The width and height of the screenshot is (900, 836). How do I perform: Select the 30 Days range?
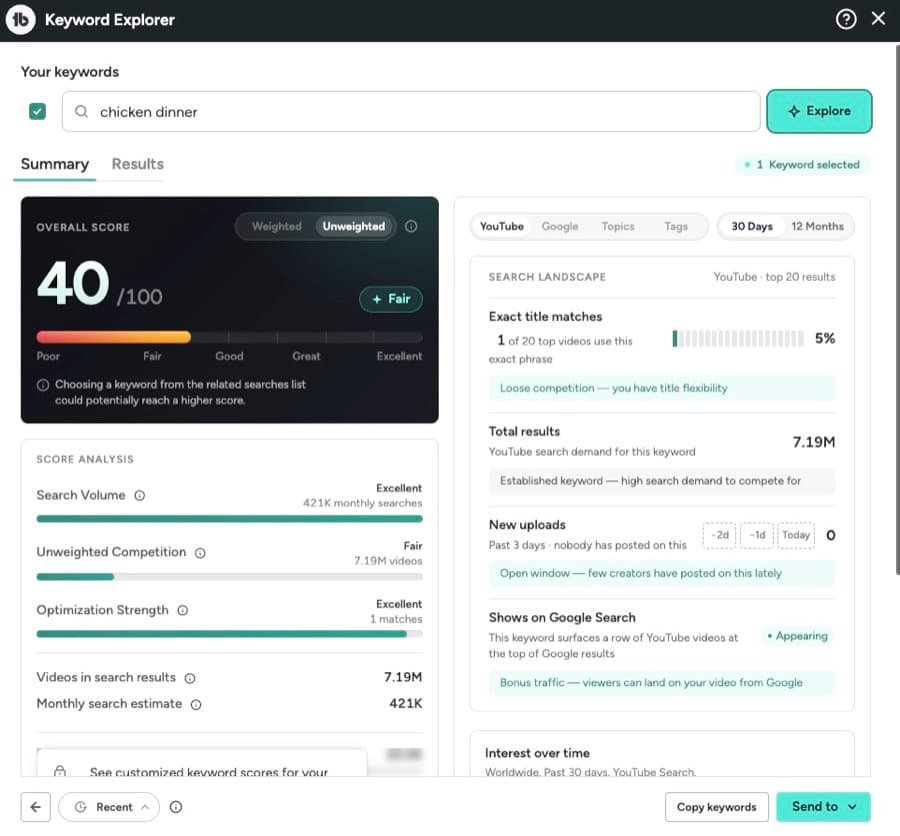pyautogui.click(x=752, y=226)
